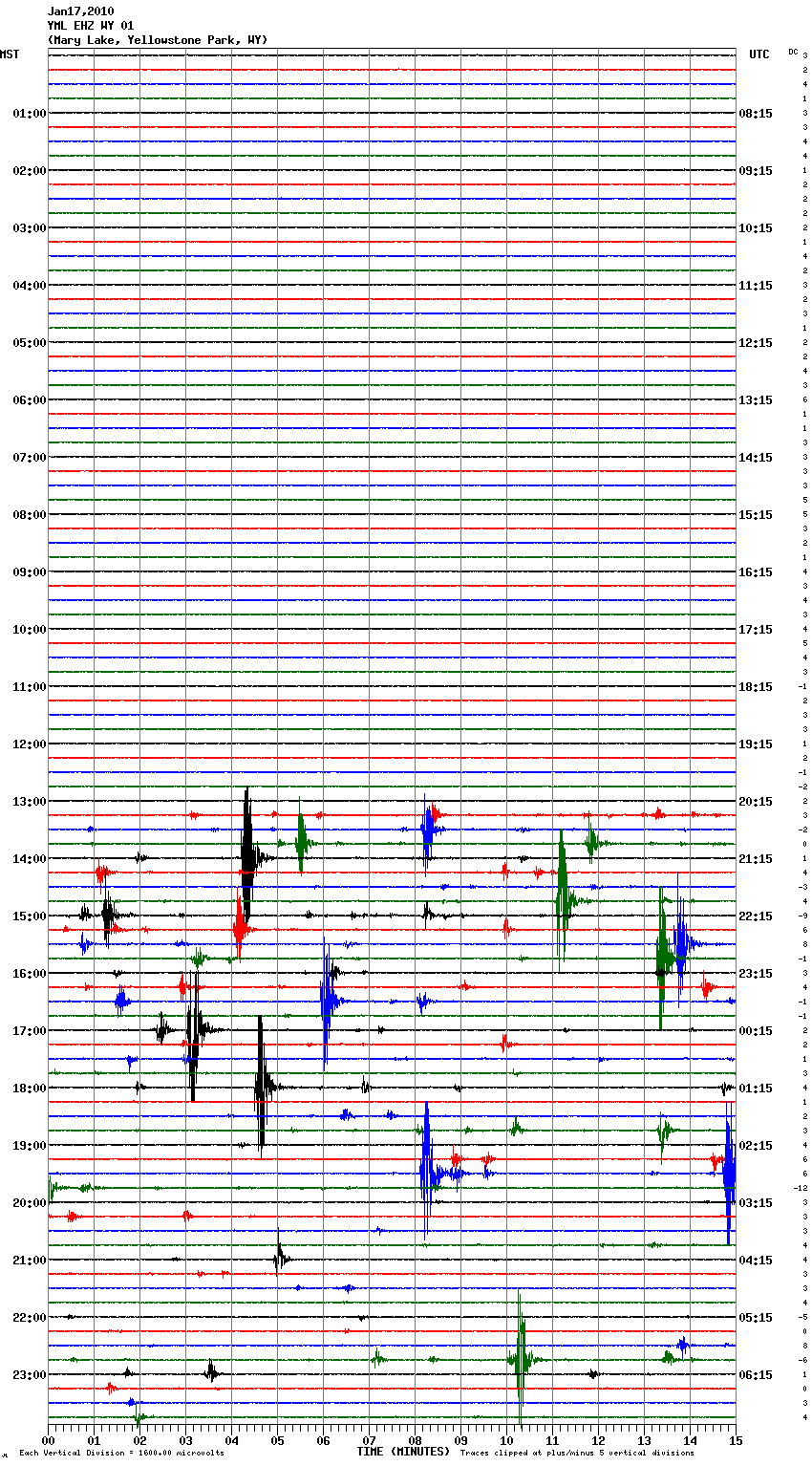Screen dimensions: 812x1466
Task: Select the 13:15 UTC time label
Action: point(756,400)
